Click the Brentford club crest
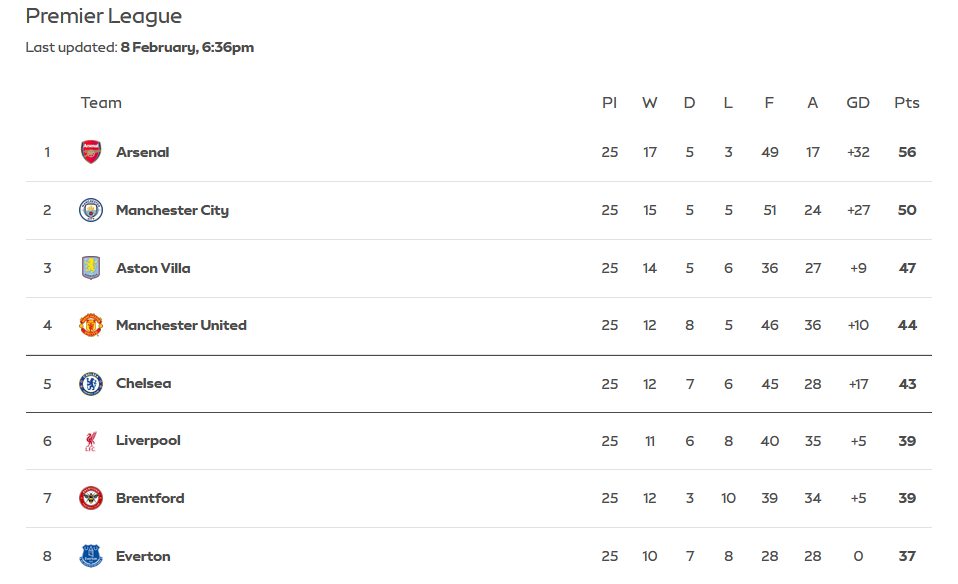The image size is (958, 584). point(91,498)
